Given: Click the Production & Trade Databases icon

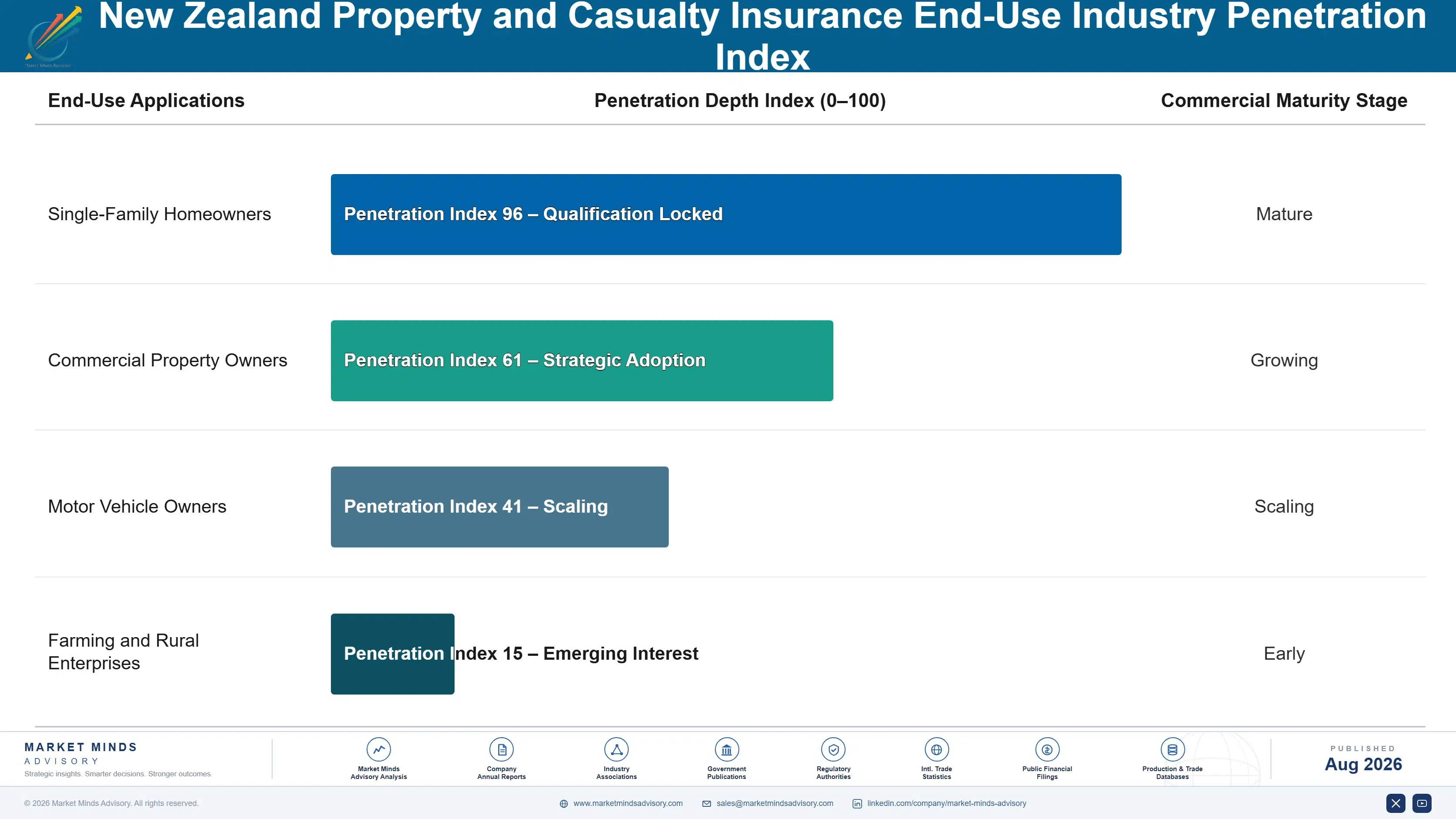Looking at the screenshot, I should coord(1172,749).
